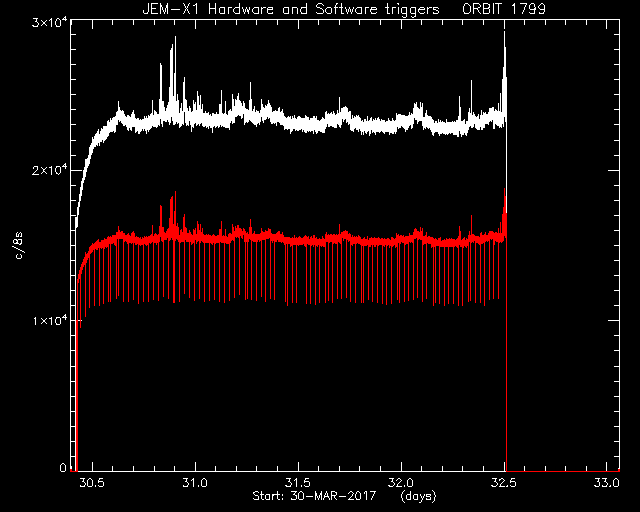Click the 31.0 x-axis tick label
The height and width of the screenshot is (512, 640).
coord(195,483)
